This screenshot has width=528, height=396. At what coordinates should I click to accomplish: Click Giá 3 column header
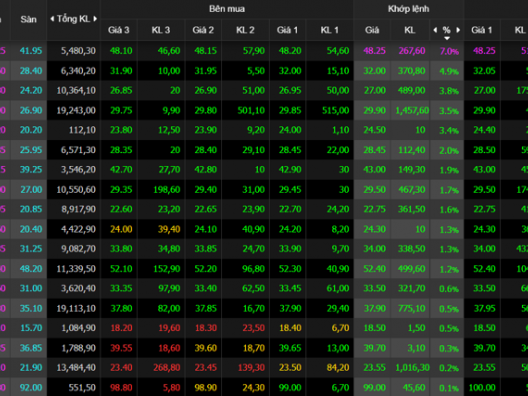pos(119,30)
